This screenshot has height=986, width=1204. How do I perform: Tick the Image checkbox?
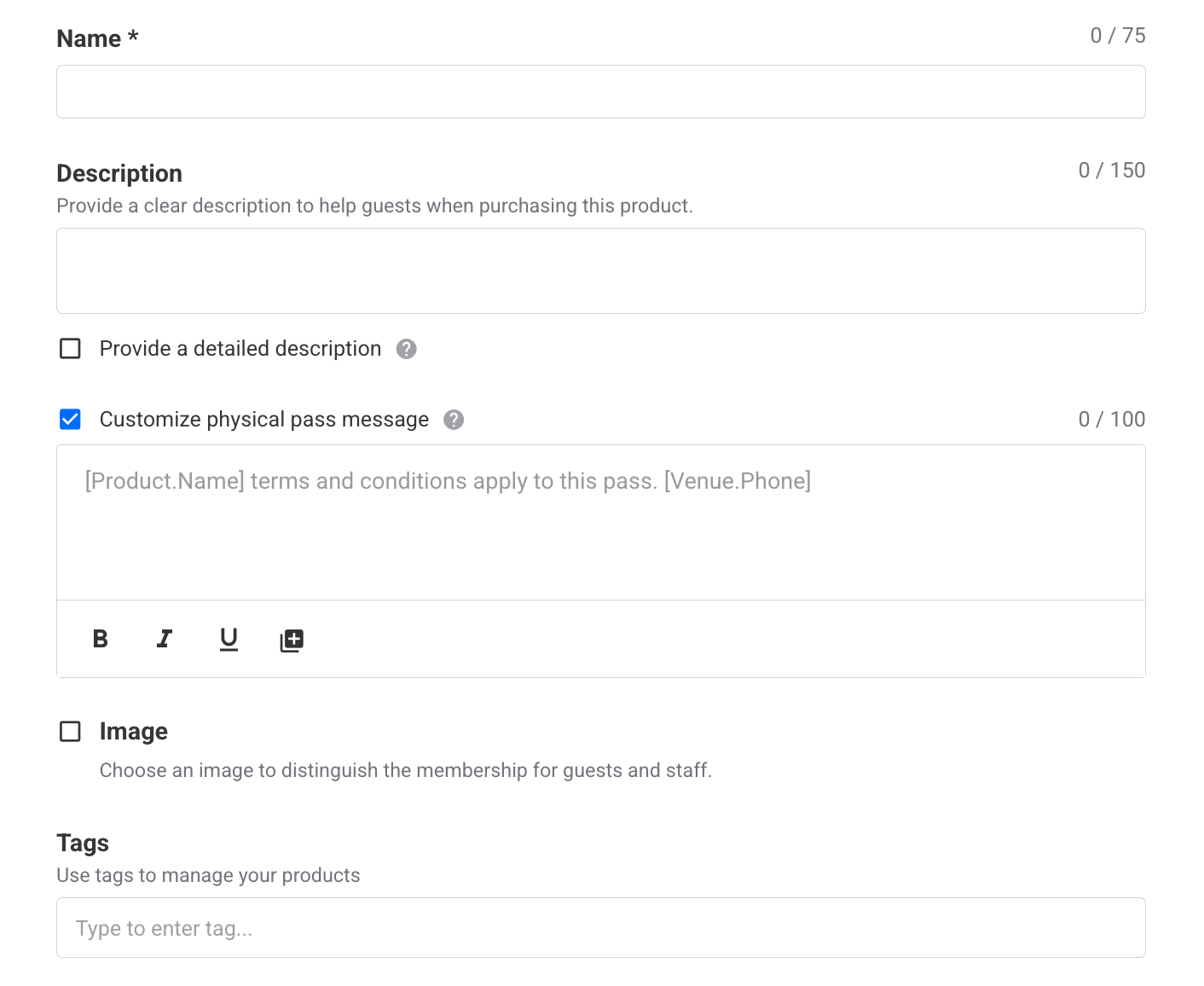(x=70, y=732)
